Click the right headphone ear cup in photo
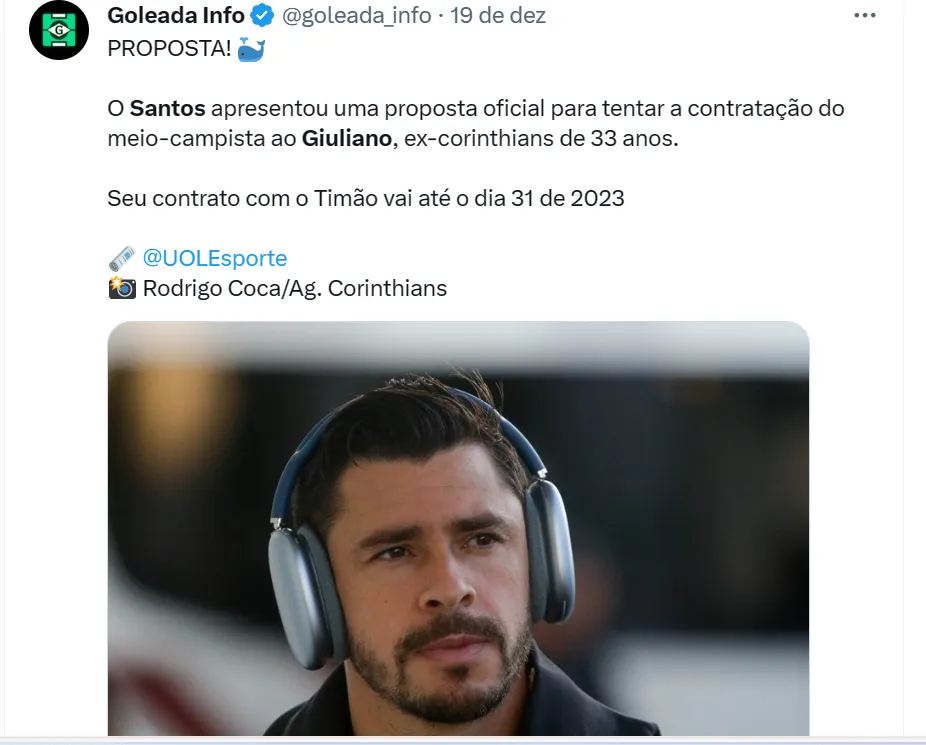This screenshot has width=926, height=745. click(x=549, y=550)
